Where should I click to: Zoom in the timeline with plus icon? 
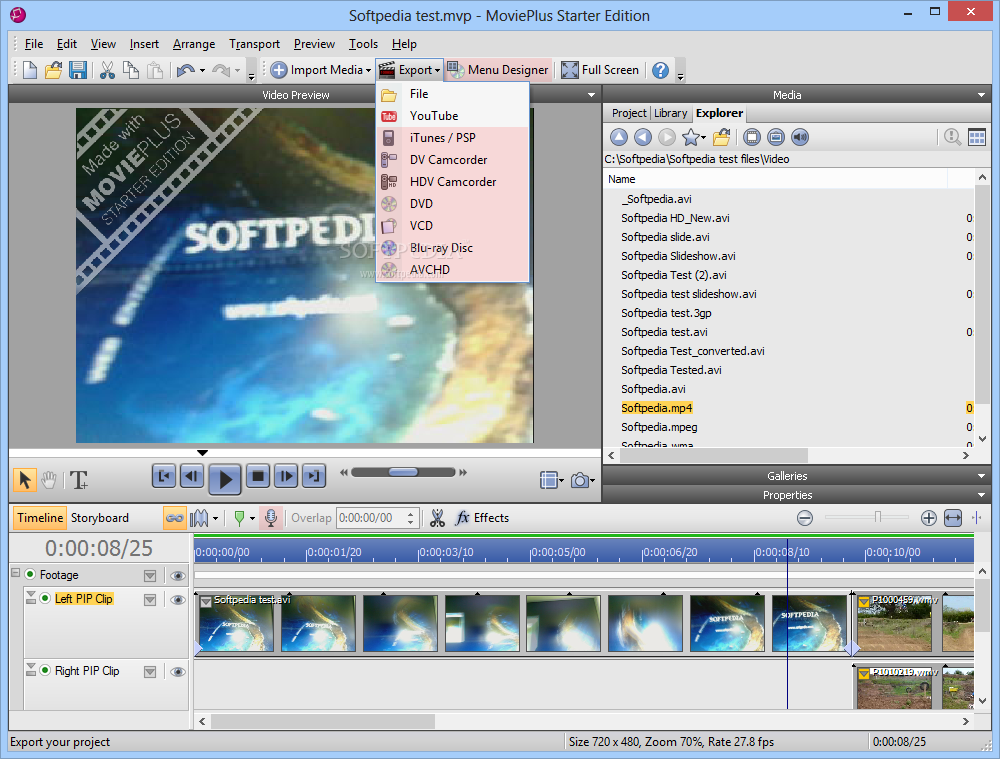929,518
